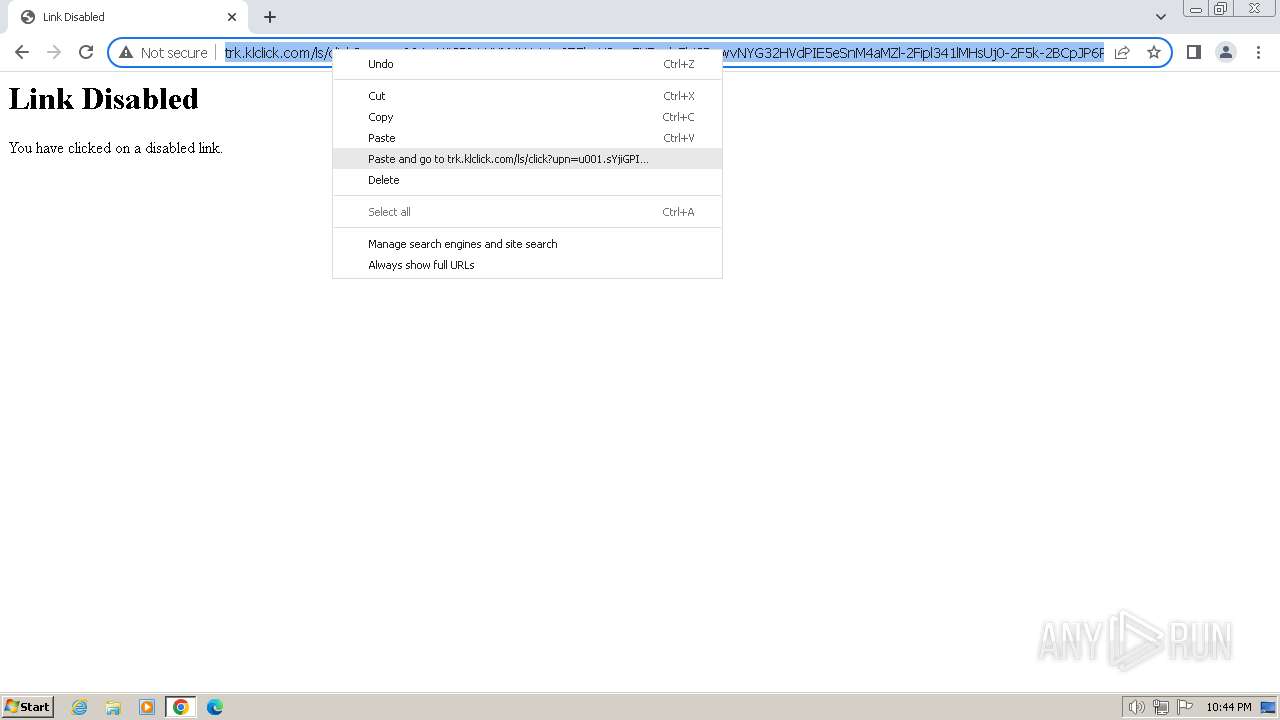The image size is (1280, 720).
Task: Choose Delete in the context menu
Action: point(527,180)
